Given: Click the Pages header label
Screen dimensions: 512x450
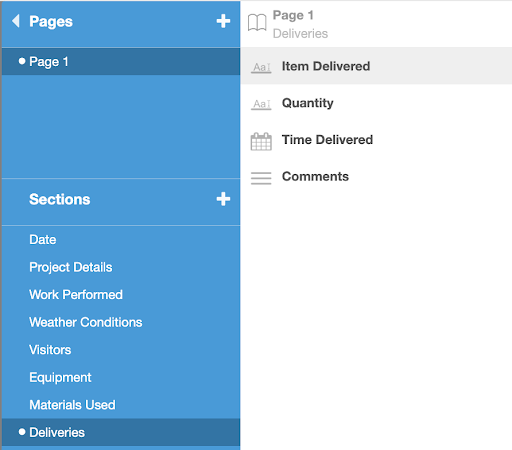Looking at the screenshot, I should 51,21.
